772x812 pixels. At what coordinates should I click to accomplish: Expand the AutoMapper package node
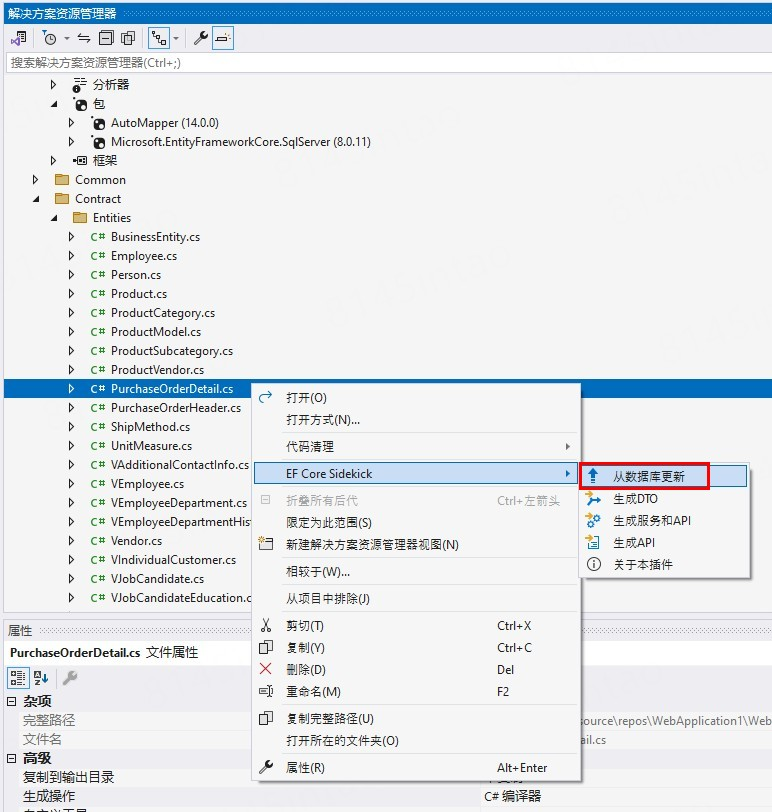[x=72, y=123]
